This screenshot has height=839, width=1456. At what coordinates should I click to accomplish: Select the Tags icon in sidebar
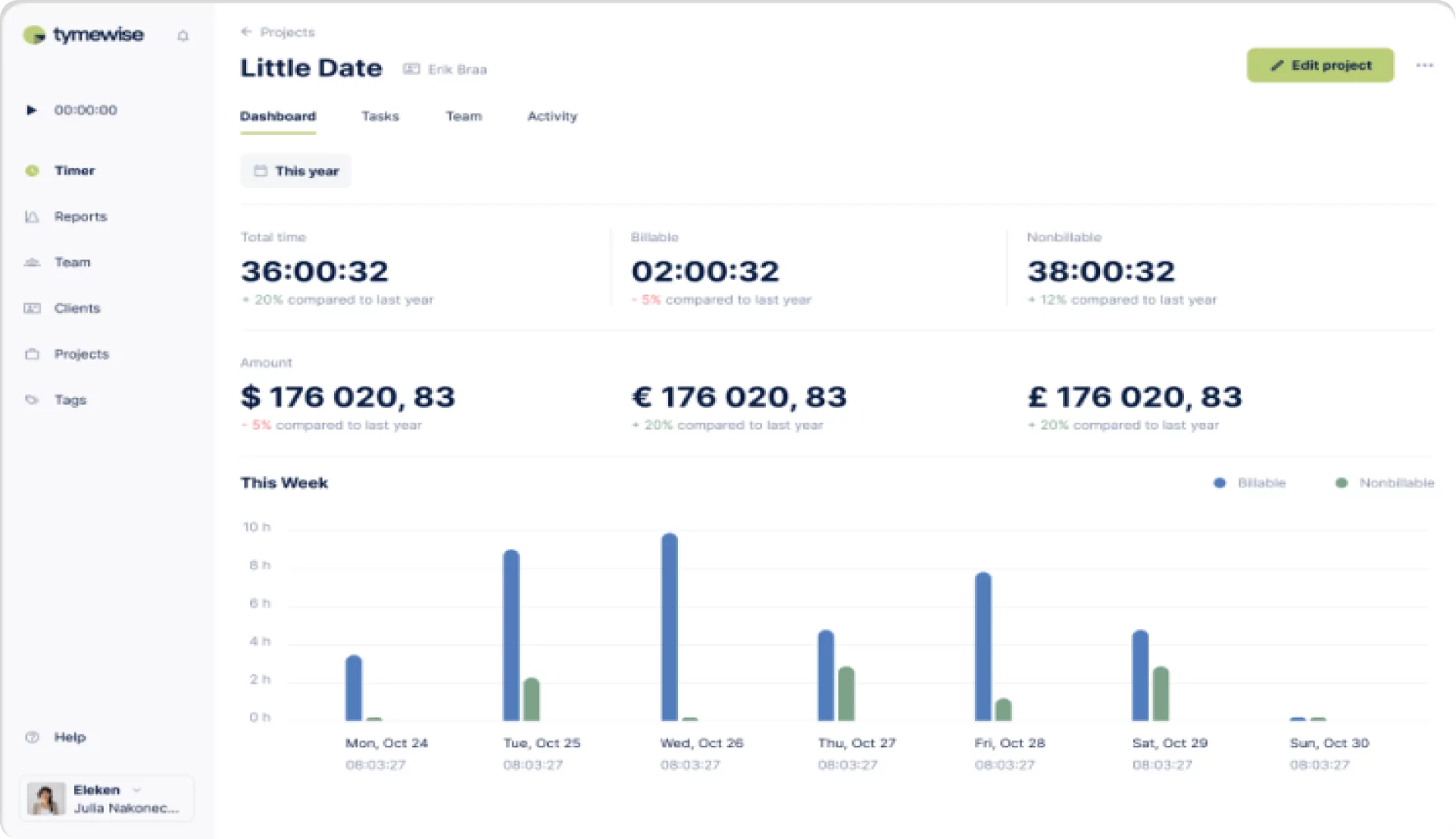pos(32,399)
